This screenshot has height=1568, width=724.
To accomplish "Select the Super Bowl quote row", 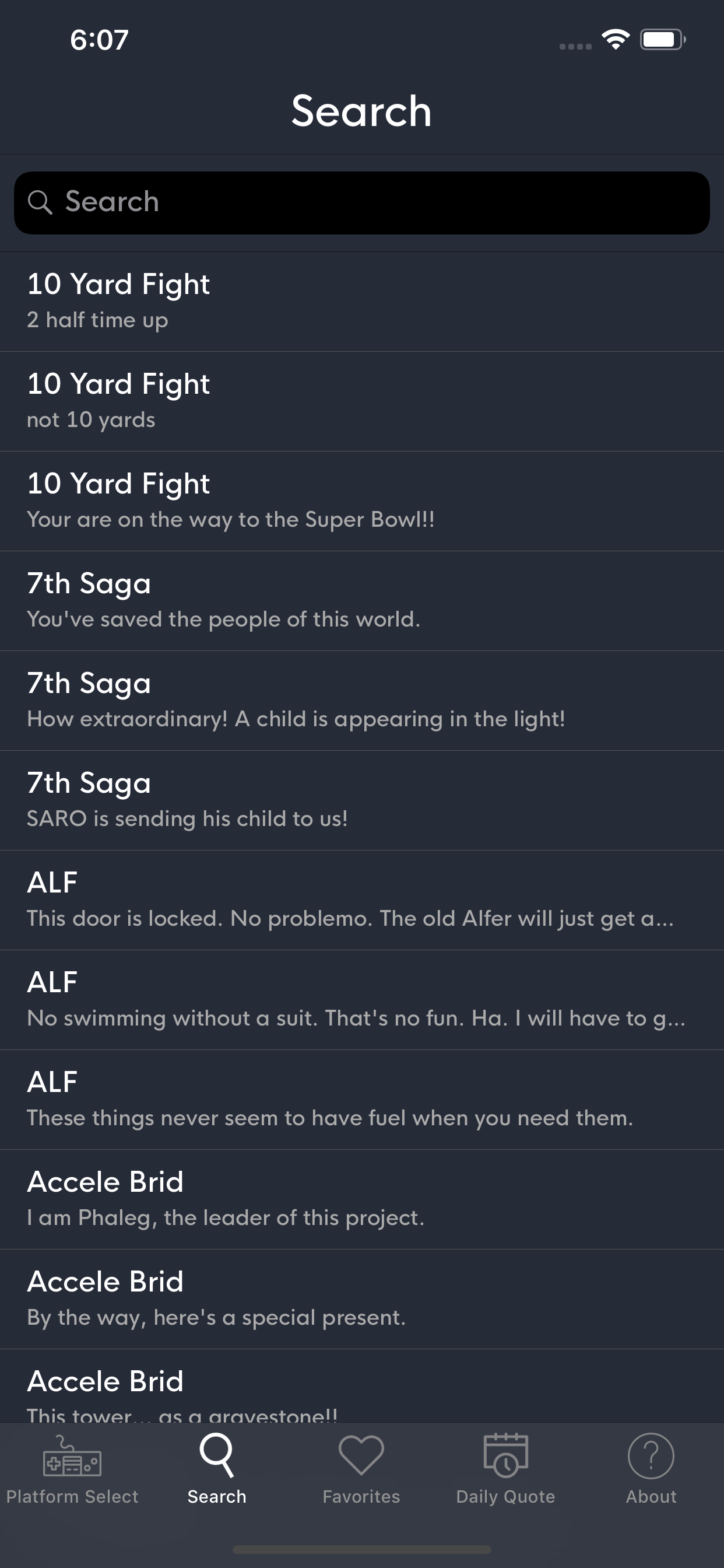I will (x=361, y=502).
